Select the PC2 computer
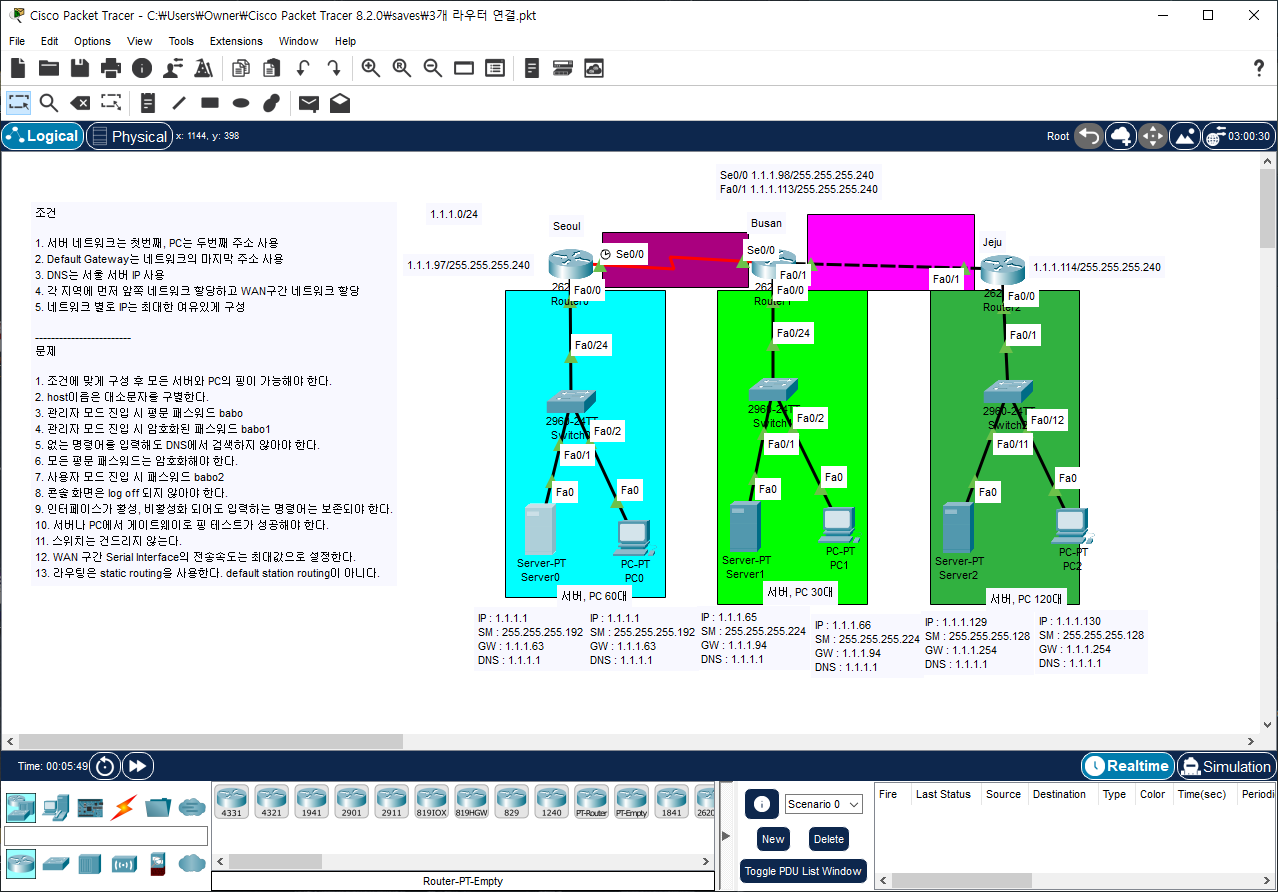The width and height of the screenshot is (1278, 892). [x=1071, y=526]
